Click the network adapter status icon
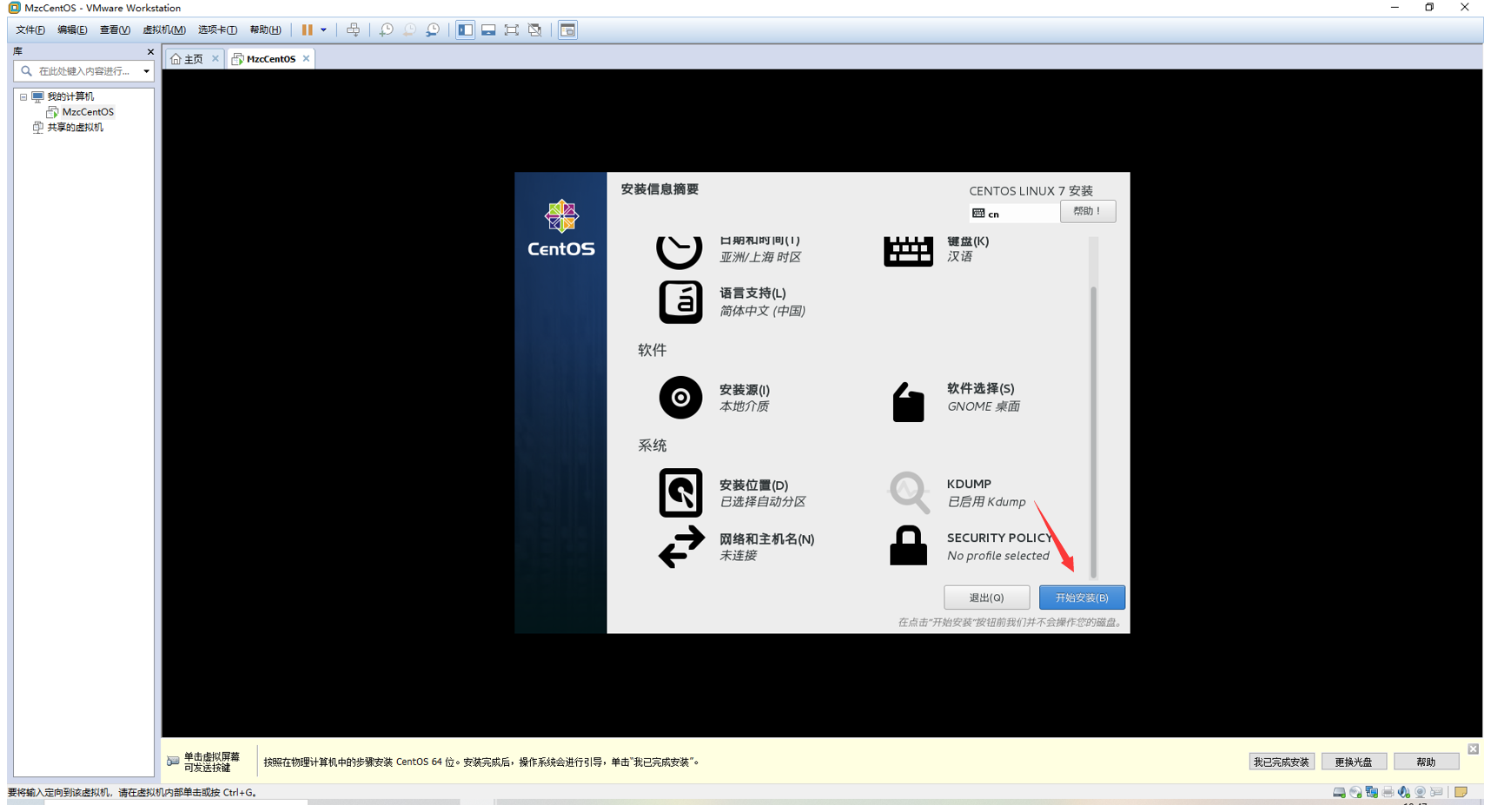 [1371, 792]
